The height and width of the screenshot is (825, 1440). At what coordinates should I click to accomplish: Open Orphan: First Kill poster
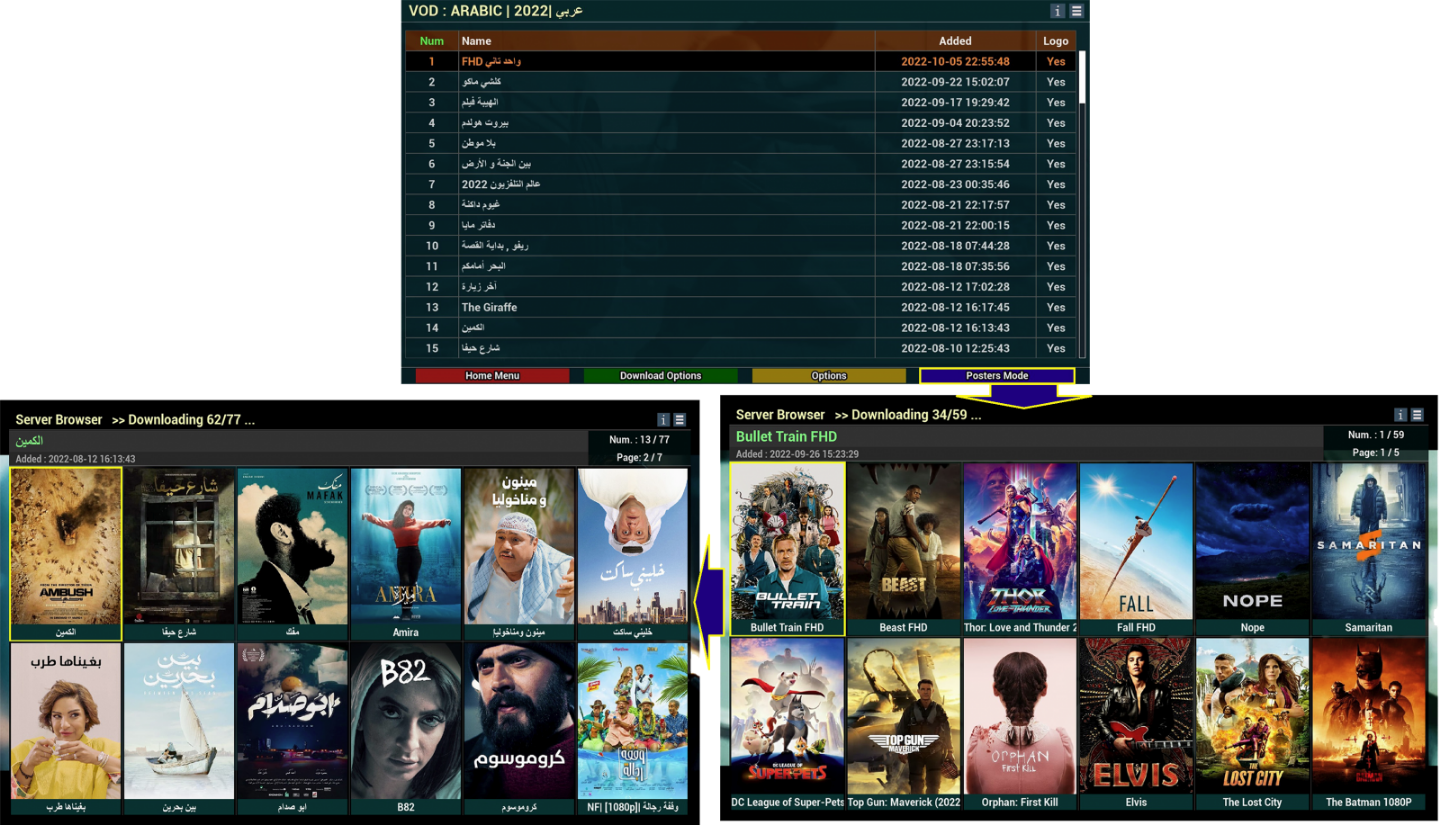1020,724
